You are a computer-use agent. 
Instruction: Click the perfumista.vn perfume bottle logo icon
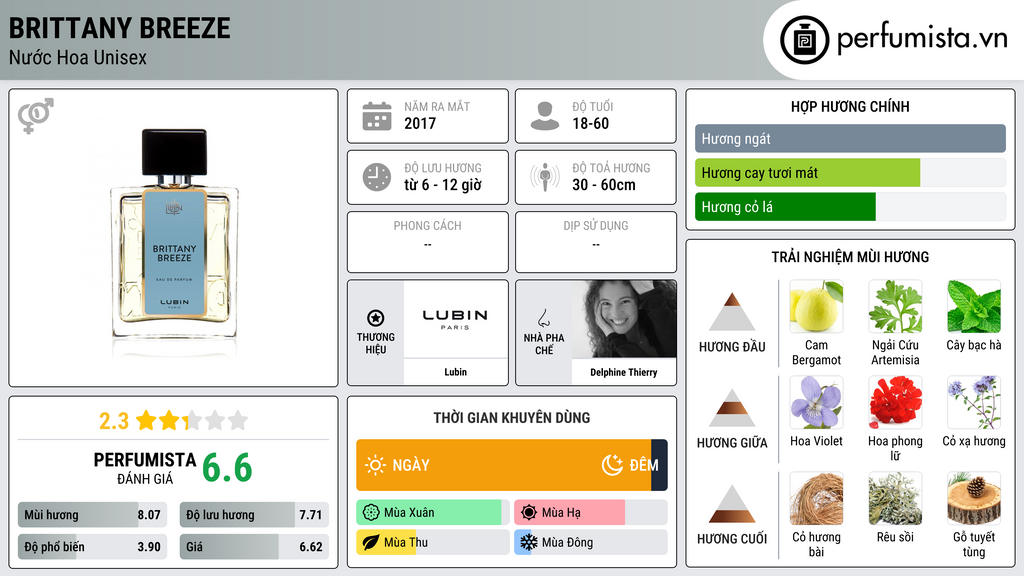tap(804, 40)
